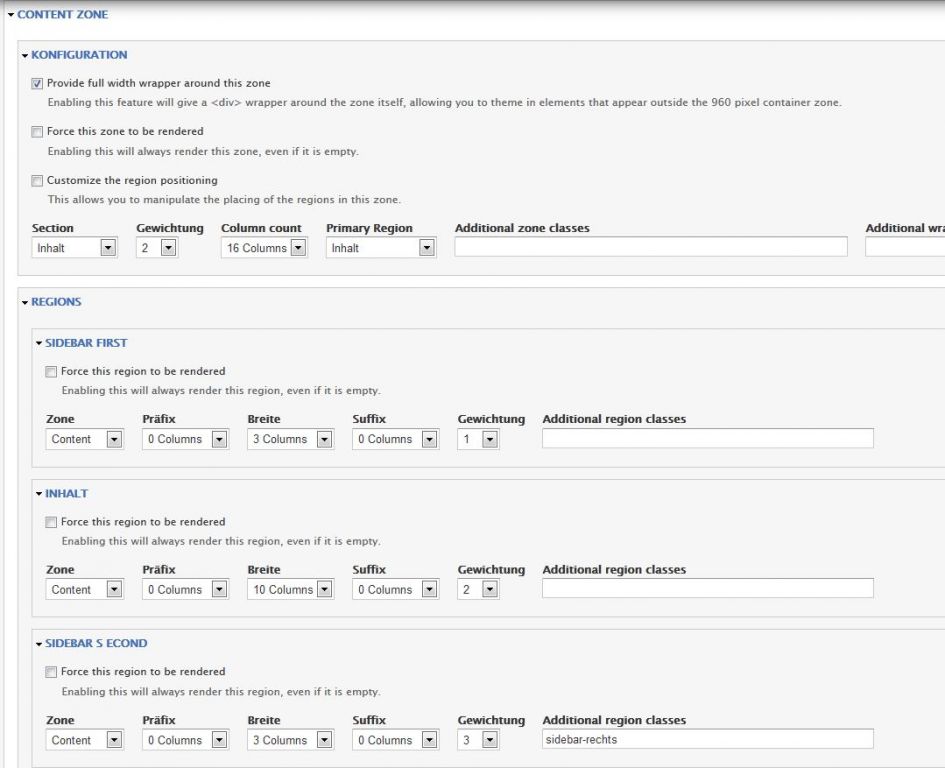Open Sidebar First Zone dropdown
945x768 pixels.
[x=85, y=439]
